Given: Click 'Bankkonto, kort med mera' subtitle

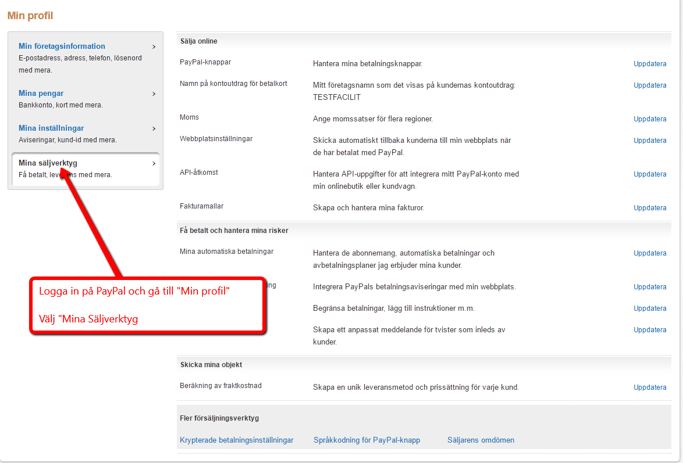Looking at the screenshot, I should 61,105.
